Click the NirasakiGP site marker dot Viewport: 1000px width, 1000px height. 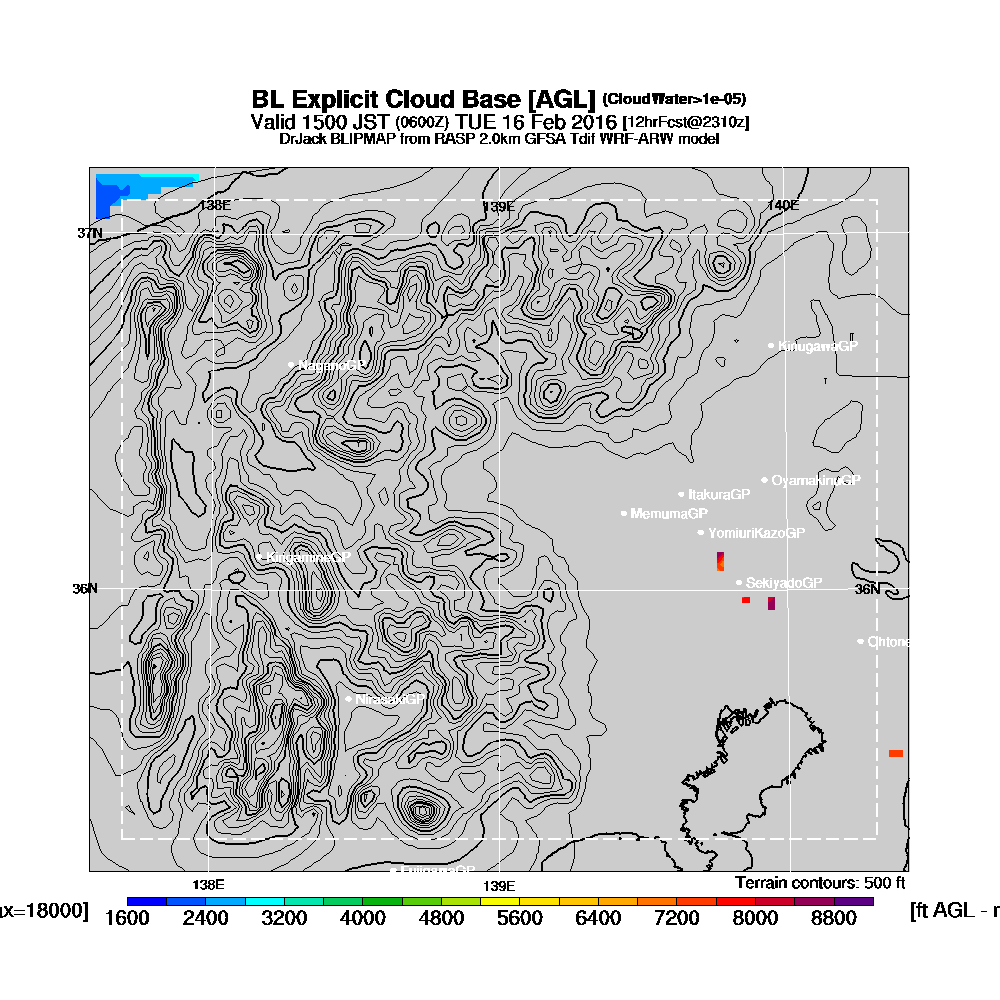[349, 699]
